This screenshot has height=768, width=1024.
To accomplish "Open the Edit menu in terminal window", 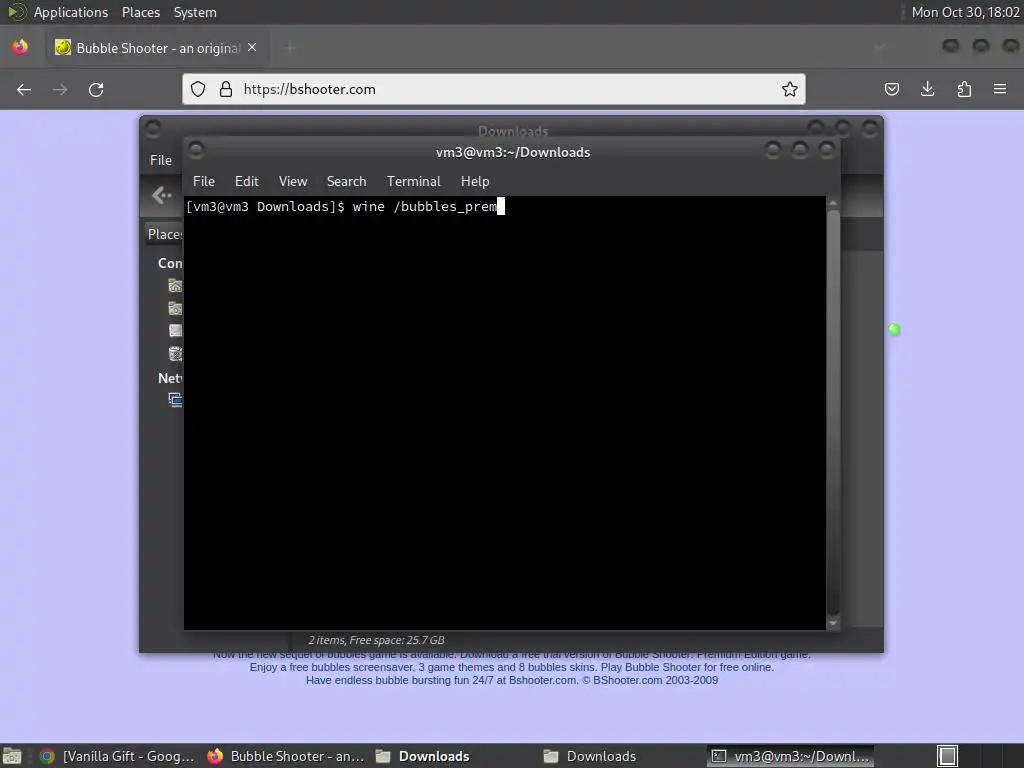I will [x=247, y=181].
